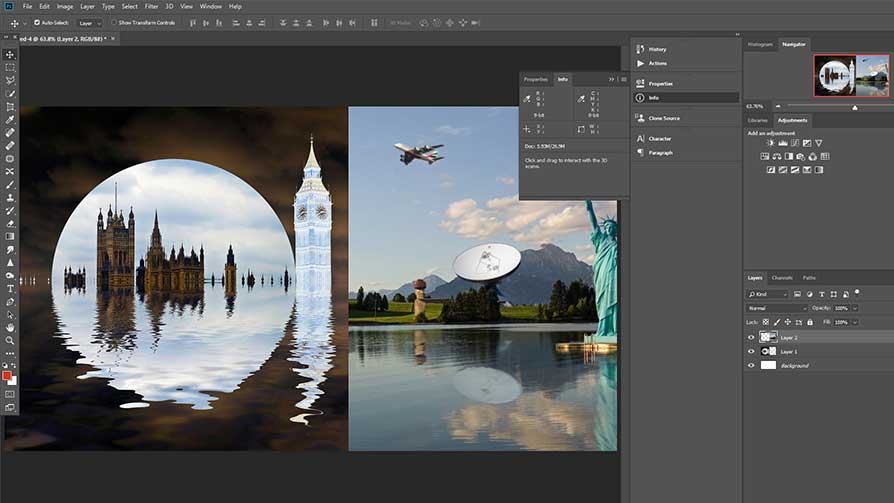894x503 pixels.
Task: Enable Show Transform Controls checkbox
Action: pyautogui.click(x=113, y=23)
